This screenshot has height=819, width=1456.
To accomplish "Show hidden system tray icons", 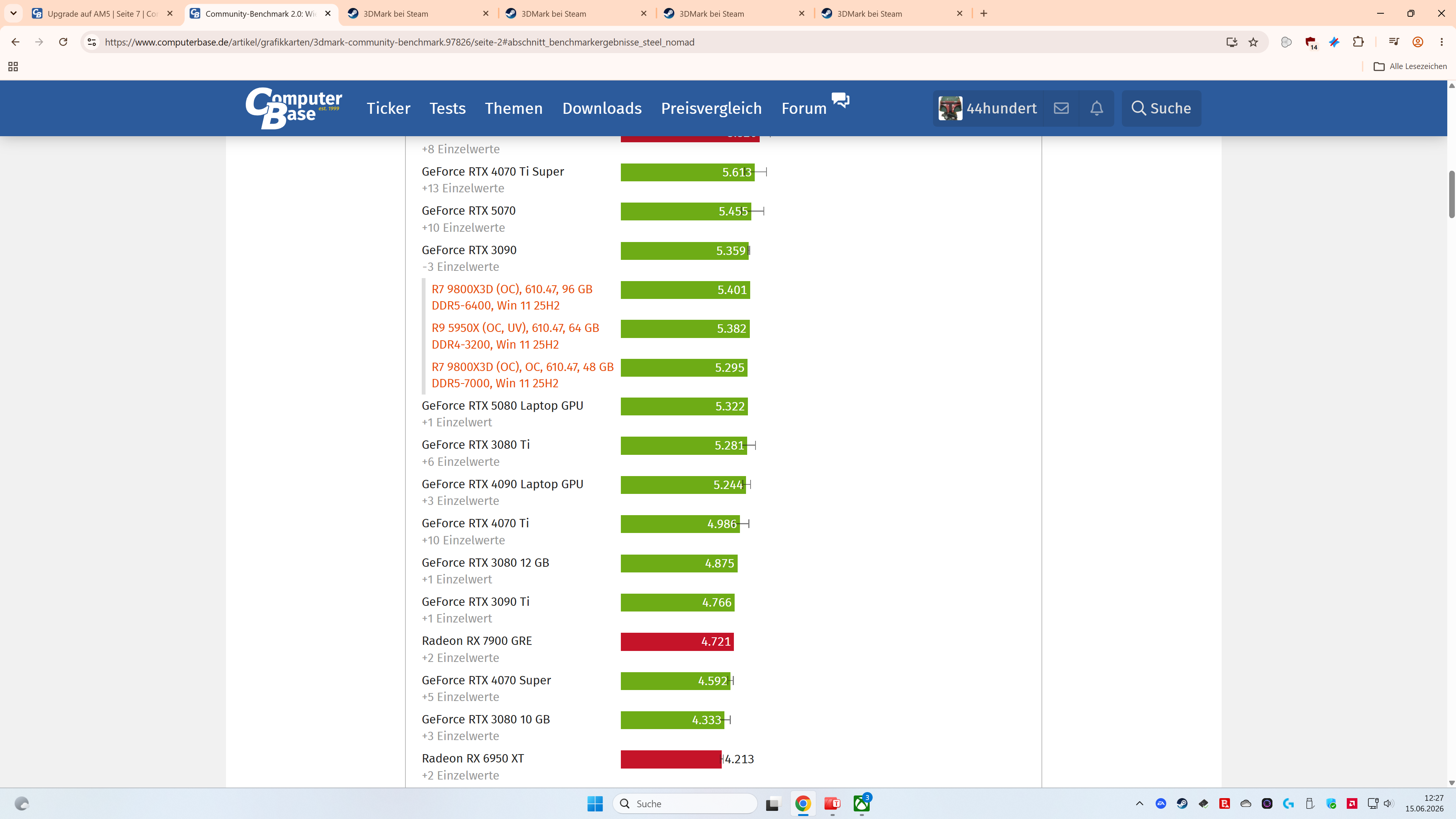I will click(1139, 804).
